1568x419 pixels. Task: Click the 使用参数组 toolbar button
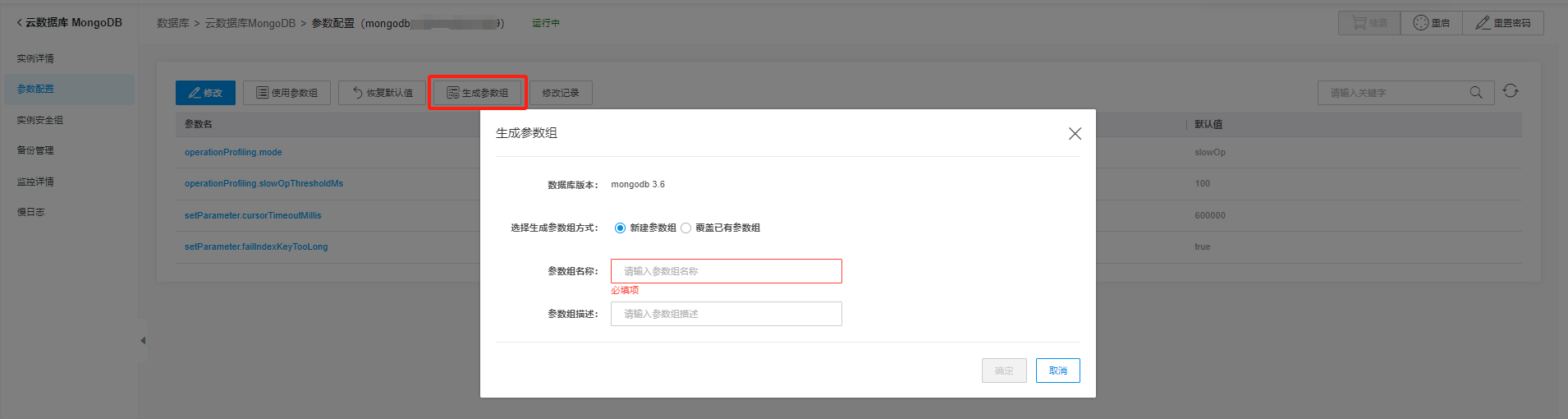(x=287, y=93)
